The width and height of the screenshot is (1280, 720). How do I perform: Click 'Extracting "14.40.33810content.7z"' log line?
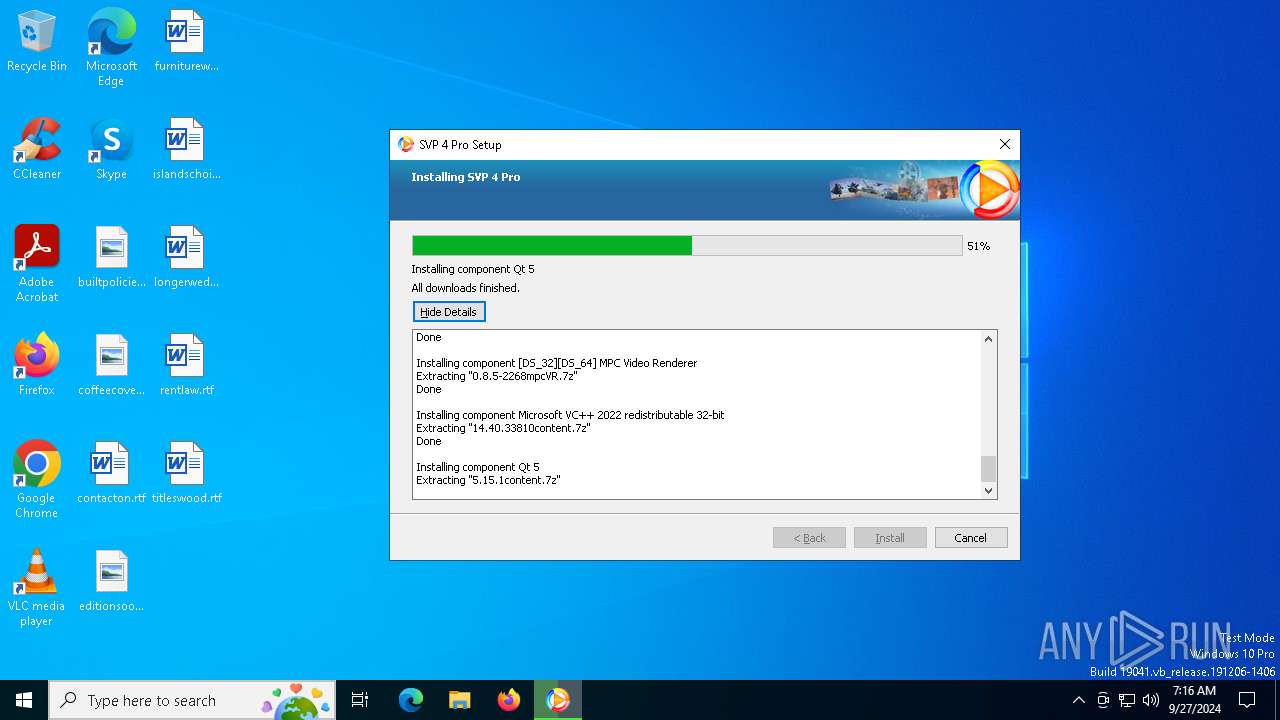pyautogui.click(x=503, y=428)
